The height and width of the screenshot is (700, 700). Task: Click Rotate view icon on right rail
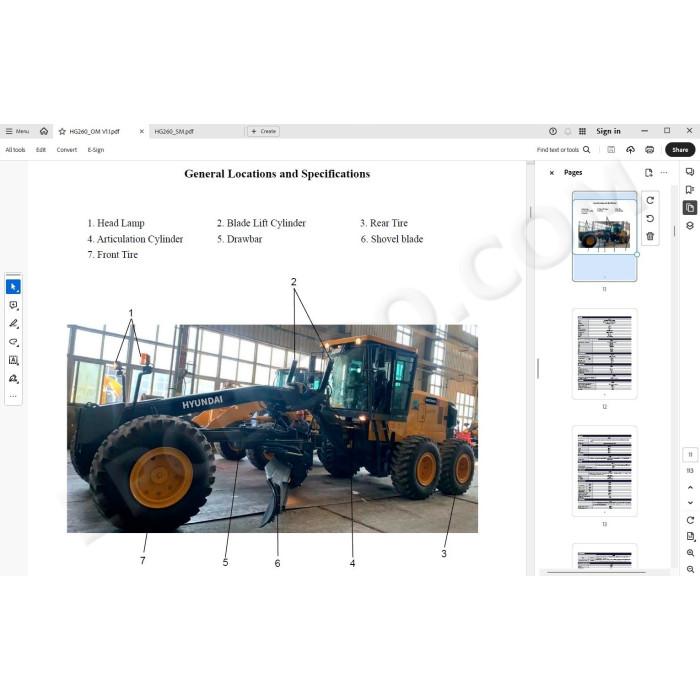[x=690, y=520]
